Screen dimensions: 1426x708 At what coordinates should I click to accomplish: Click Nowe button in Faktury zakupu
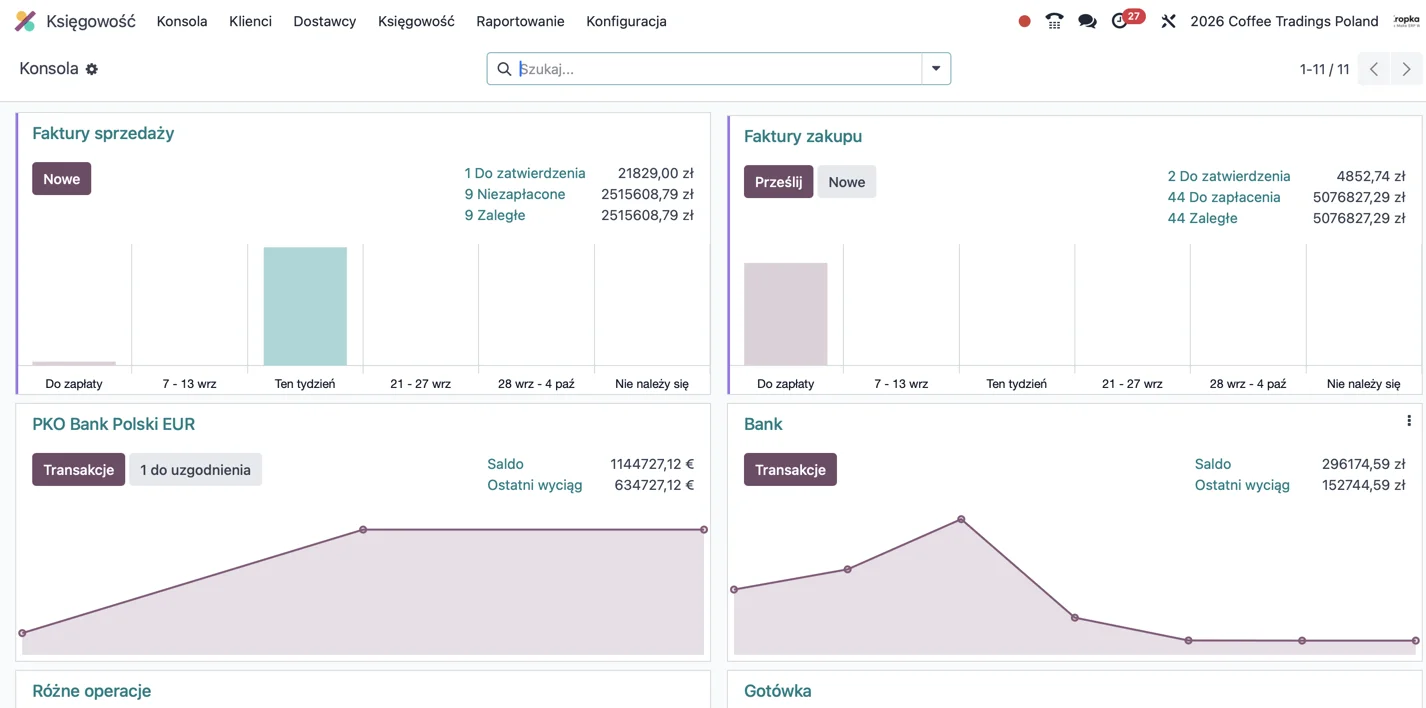846,182
